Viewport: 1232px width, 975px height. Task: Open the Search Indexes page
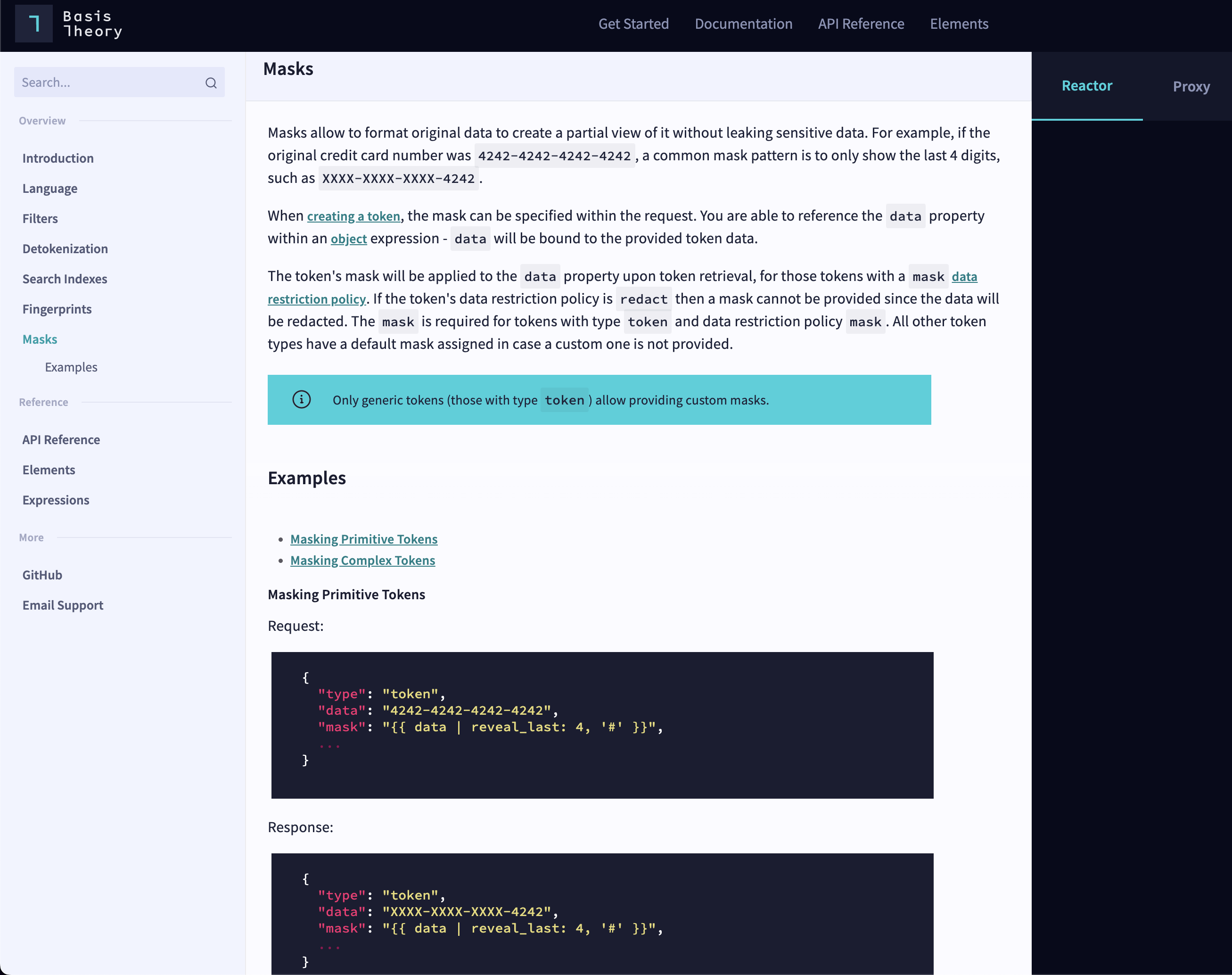click(65, 279)
